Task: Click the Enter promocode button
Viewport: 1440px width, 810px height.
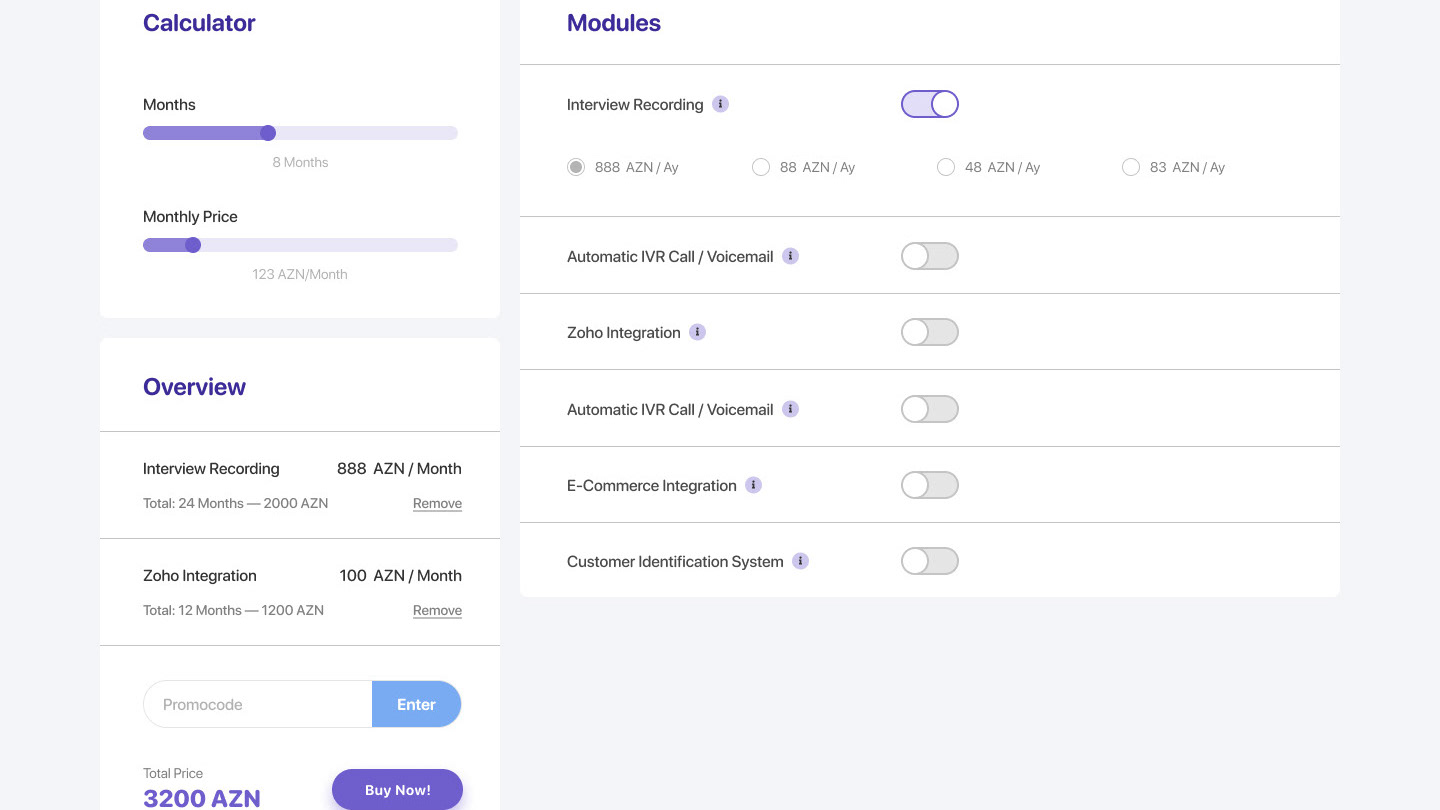Action: click(x=416, y=704)
